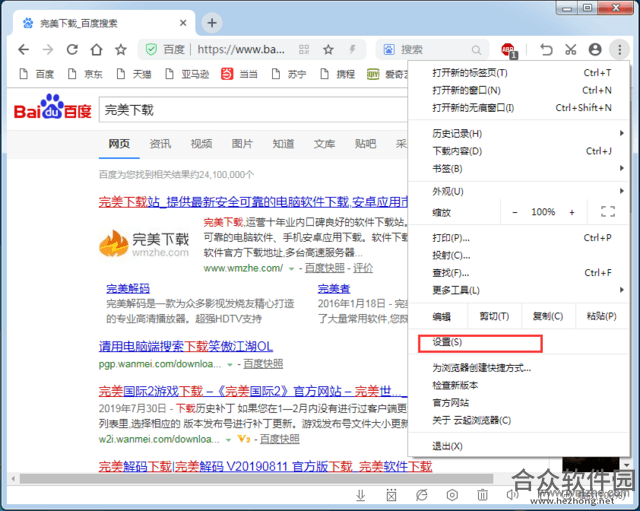
Task: Select 打开新的标签页(T) menu item
Action: (x=519, y=73)
